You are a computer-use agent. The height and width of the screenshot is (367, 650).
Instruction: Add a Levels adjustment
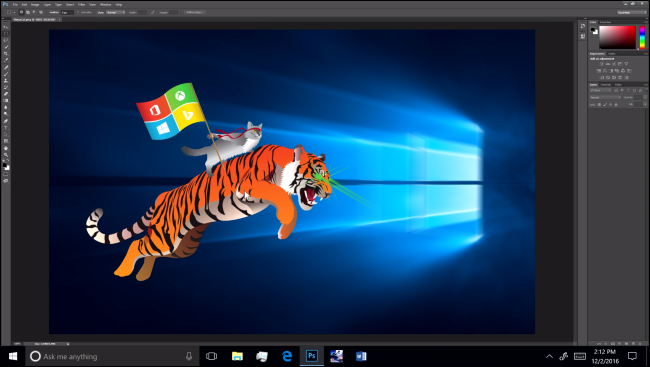coord(608,64)
